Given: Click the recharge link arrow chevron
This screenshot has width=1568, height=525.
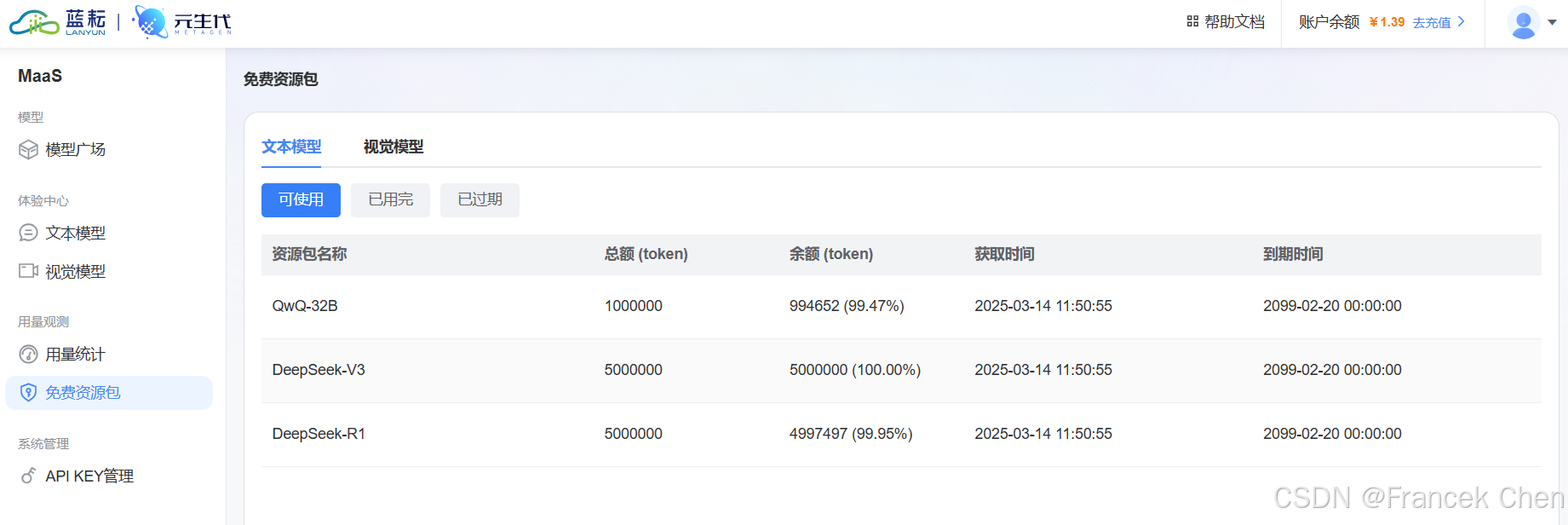Looking at the screenshot, I should point(1462,22).
